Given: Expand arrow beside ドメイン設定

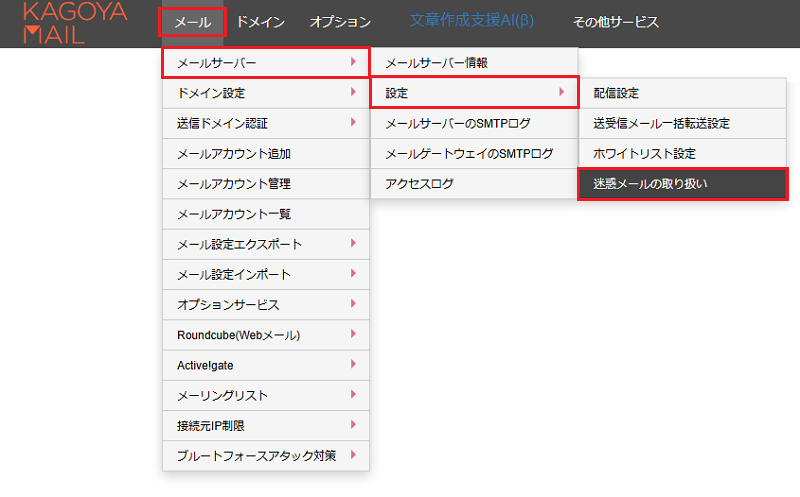Looking at the screenshot, I should tap(353, 92).
